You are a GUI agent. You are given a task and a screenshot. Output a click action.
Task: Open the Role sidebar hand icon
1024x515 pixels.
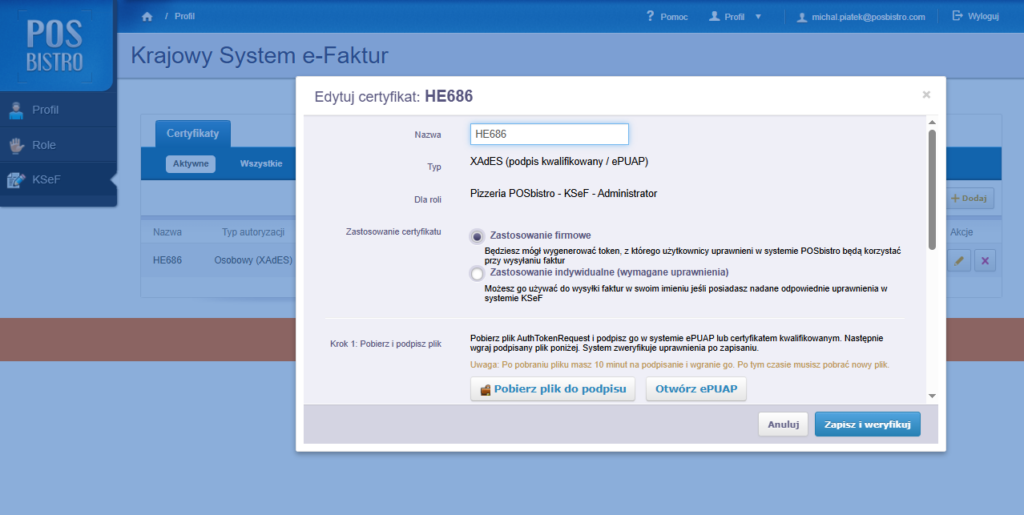coord(16,145)
